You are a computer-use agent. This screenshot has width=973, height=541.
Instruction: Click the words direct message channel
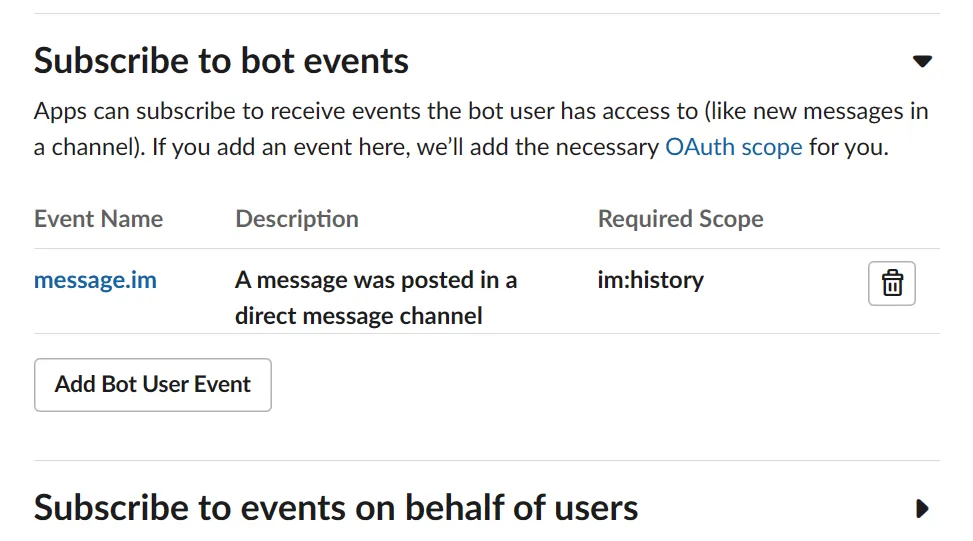coord(359,316)
